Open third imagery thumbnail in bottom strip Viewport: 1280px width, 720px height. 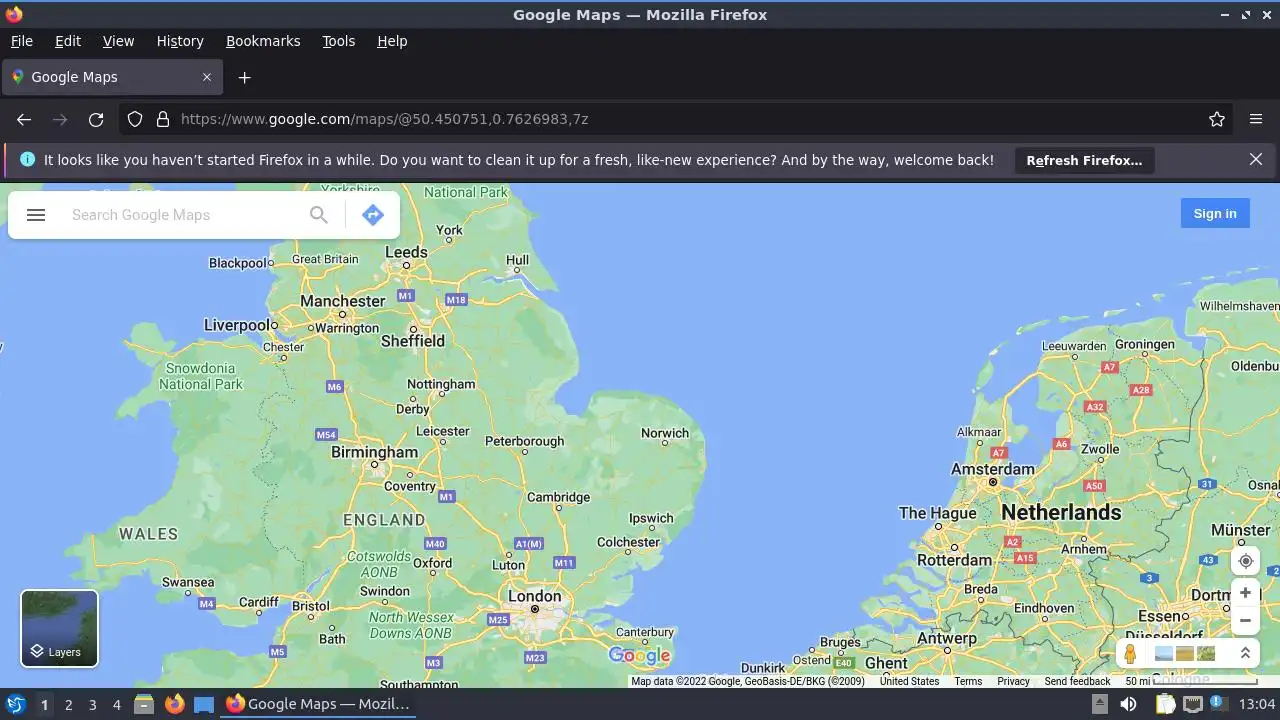[x=1206, y=654]
